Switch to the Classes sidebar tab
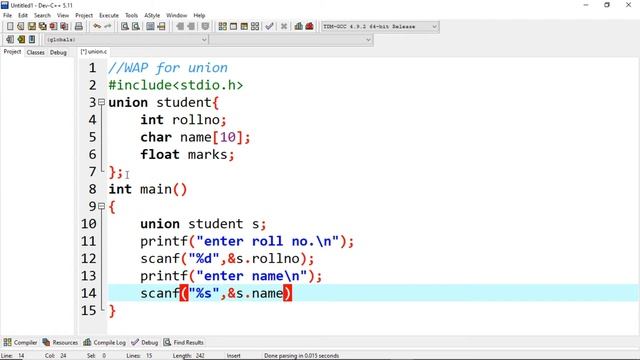Image resolution: width=640 pixels, height=360 pixels. point(36,52)
